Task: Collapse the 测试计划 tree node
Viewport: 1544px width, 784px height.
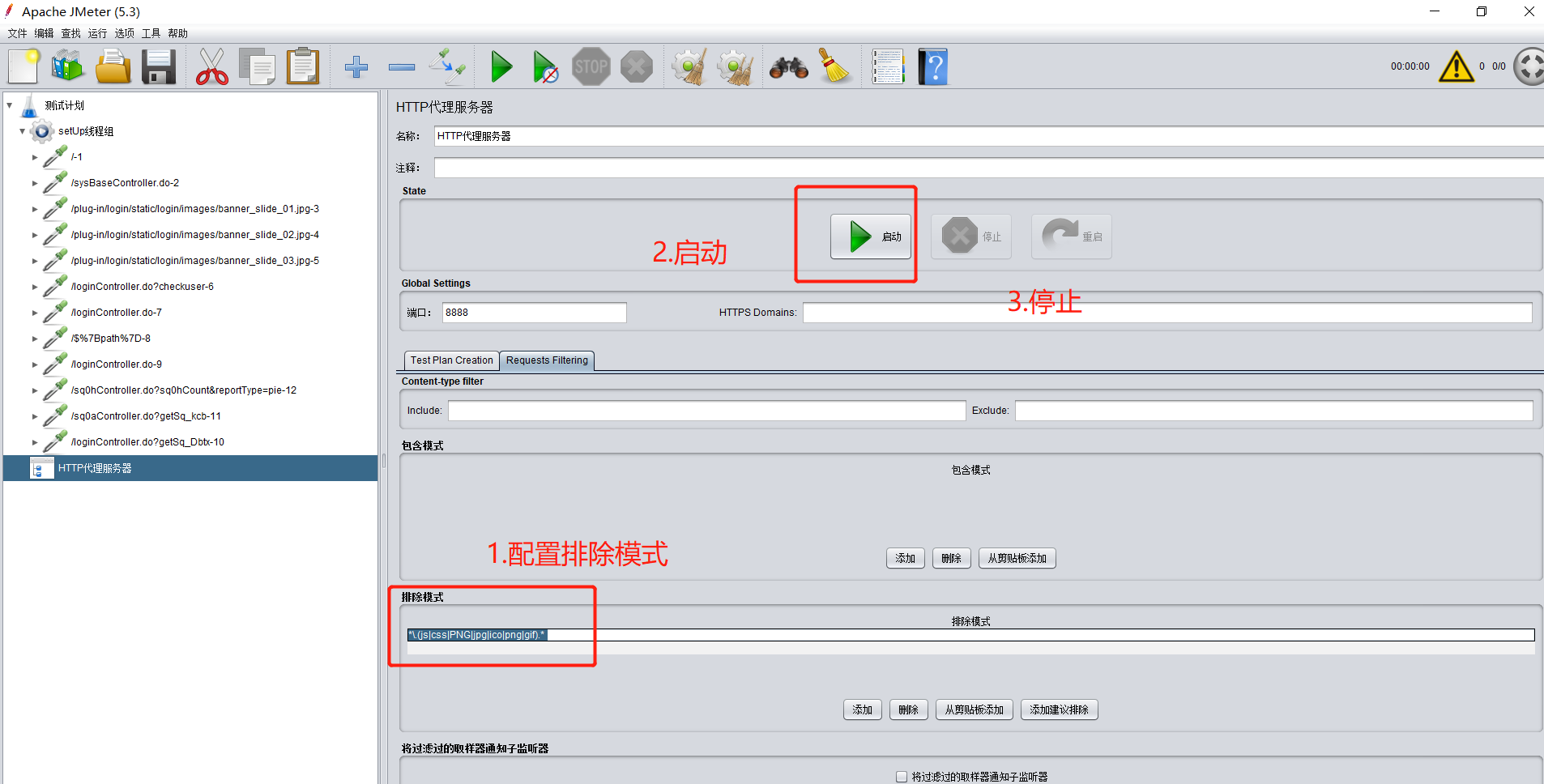Action: [10, 105]
